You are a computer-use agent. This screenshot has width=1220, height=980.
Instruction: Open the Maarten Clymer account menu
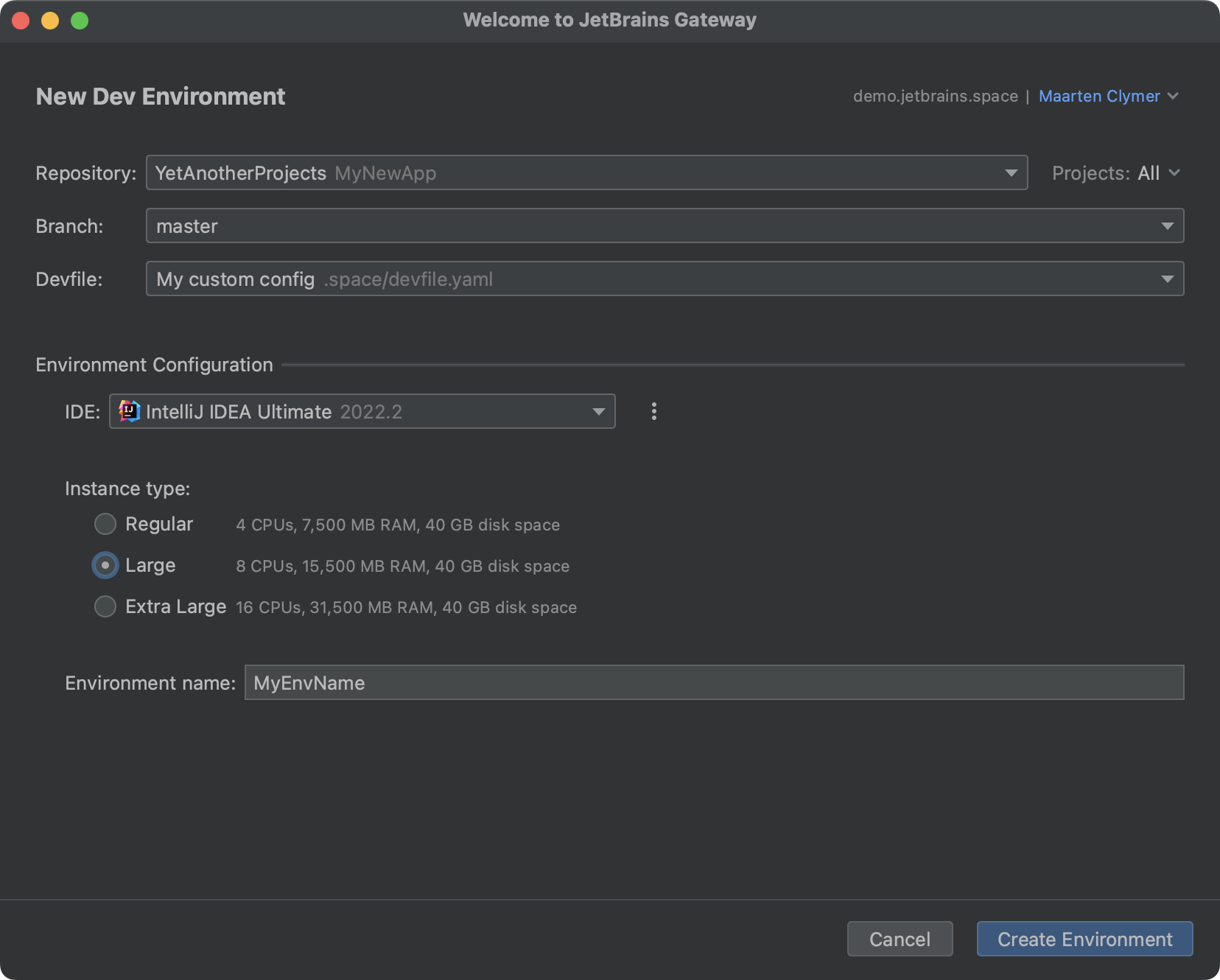click(x=1173, y=96)
